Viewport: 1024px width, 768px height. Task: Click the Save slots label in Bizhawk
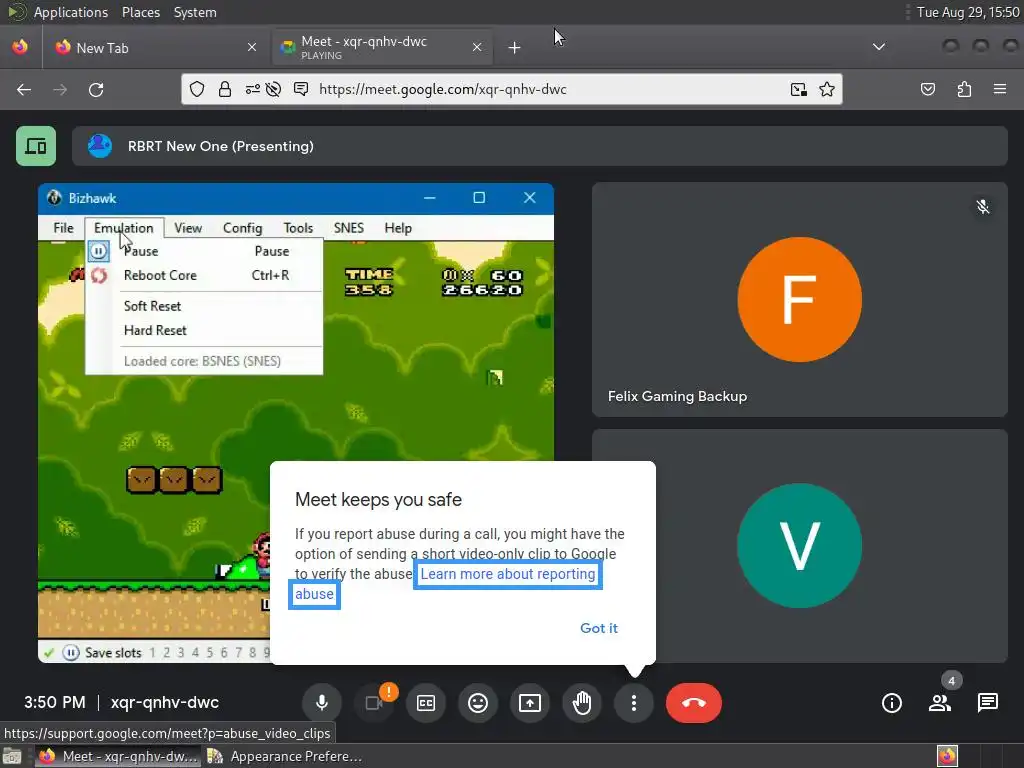coord(113,652)
